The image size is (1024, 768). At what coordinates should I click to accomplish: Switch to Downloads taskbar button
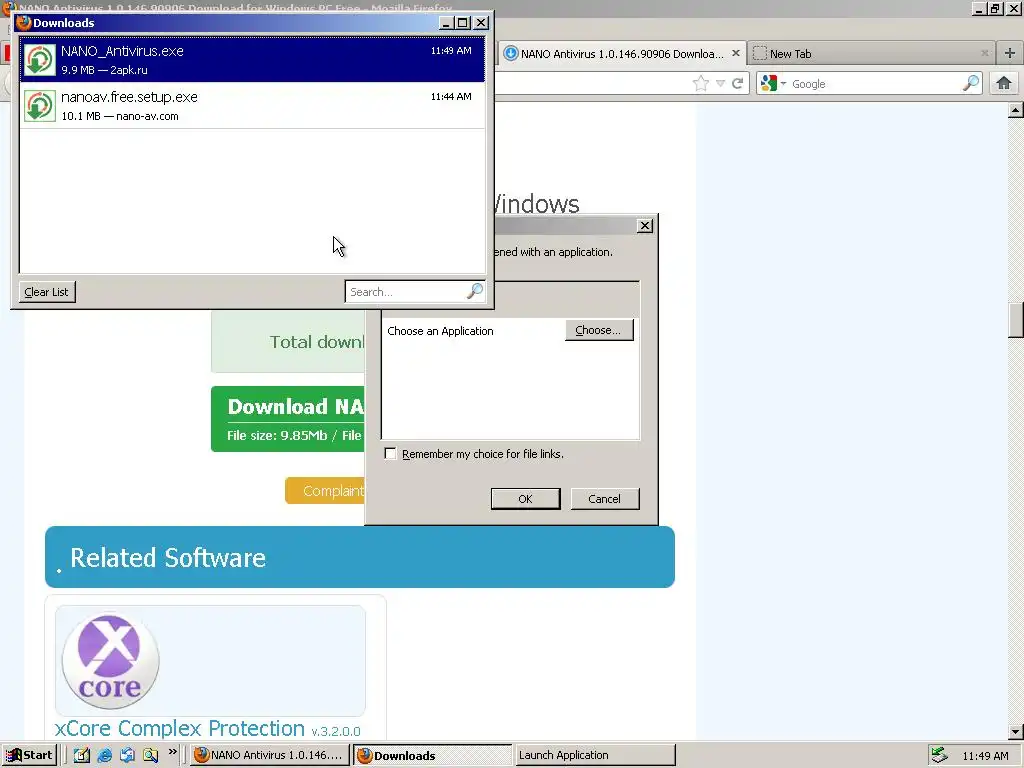click(x=432, y=756)
